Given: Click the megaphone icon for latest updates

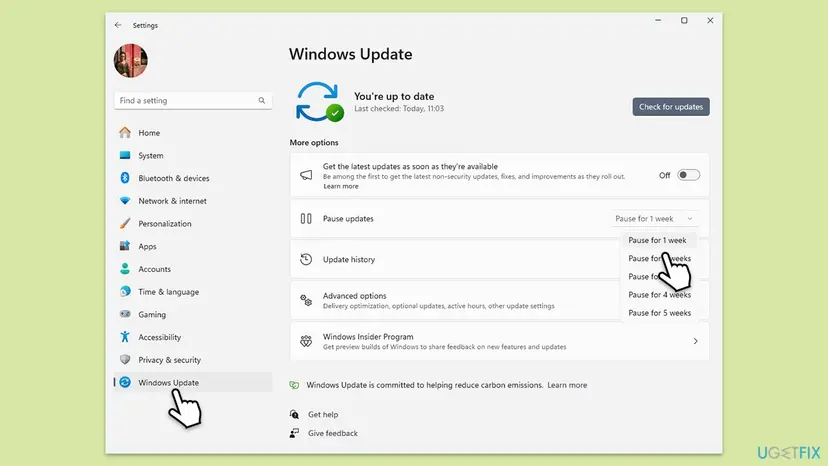Looking at the screenshot, I should [x=306, y=175].
